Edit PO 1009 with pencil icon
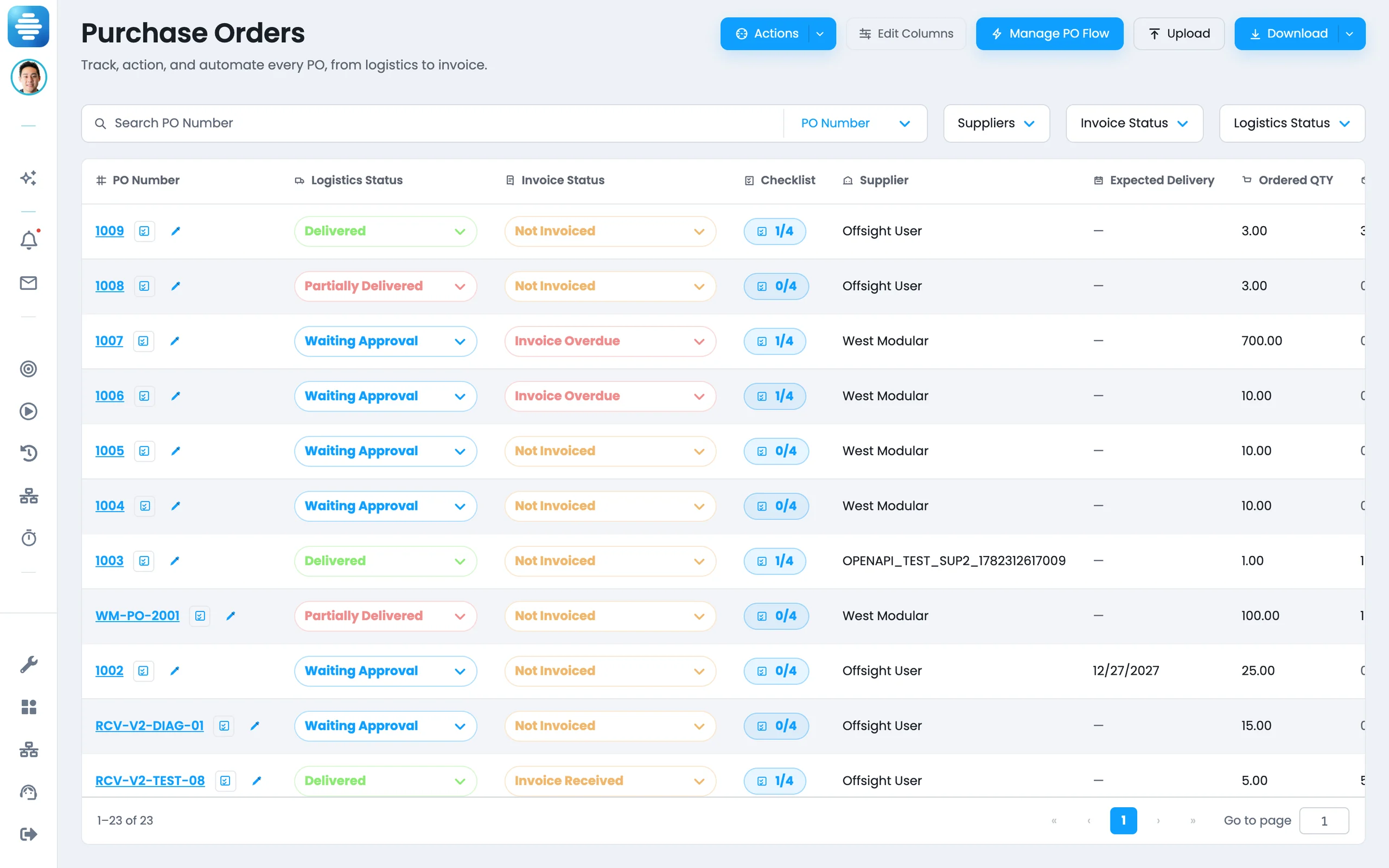The image size is (1389, 868). 176,231
